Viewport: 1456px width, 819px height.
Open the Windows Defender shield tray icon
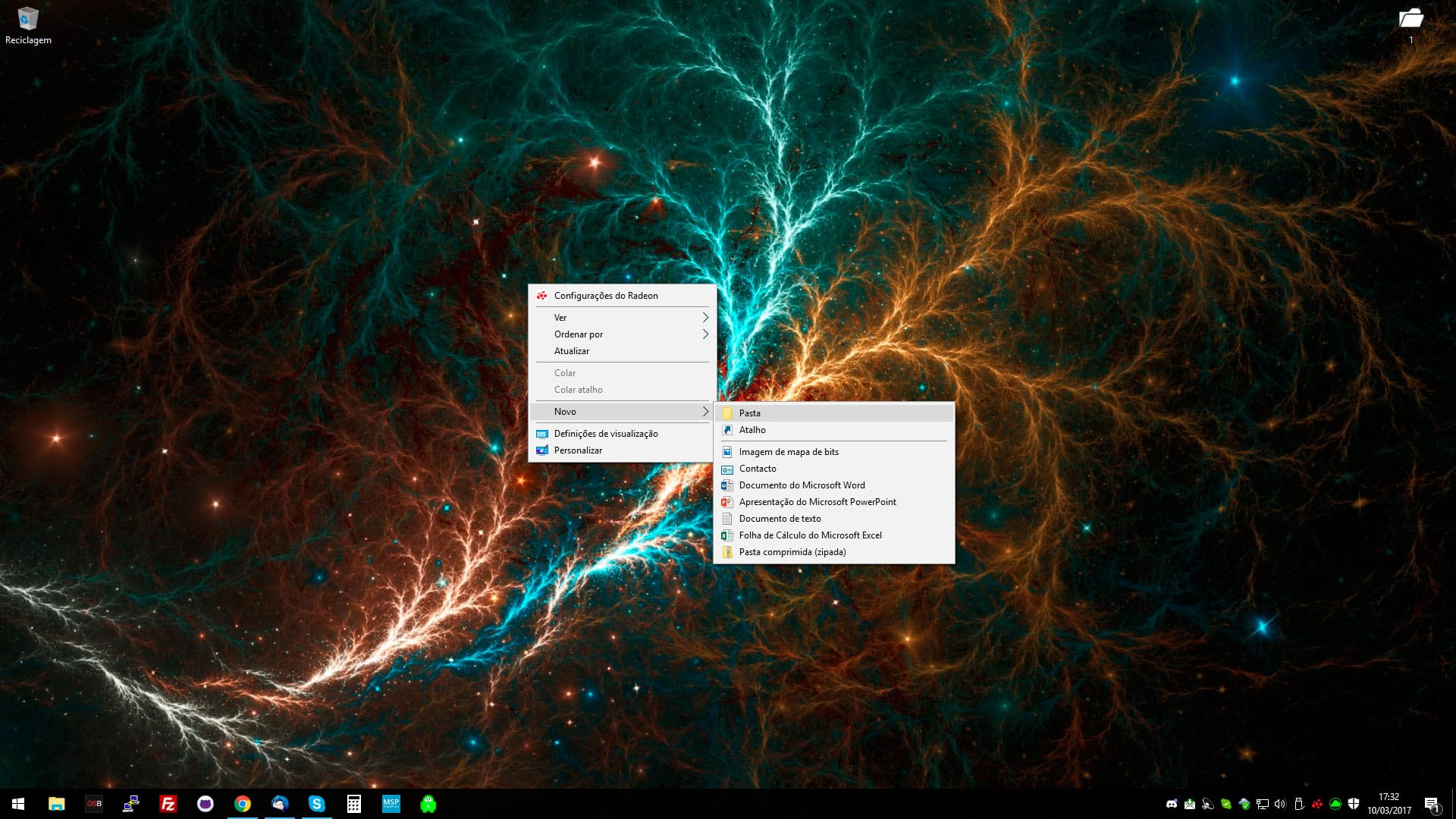click(x=1354, y=804)
